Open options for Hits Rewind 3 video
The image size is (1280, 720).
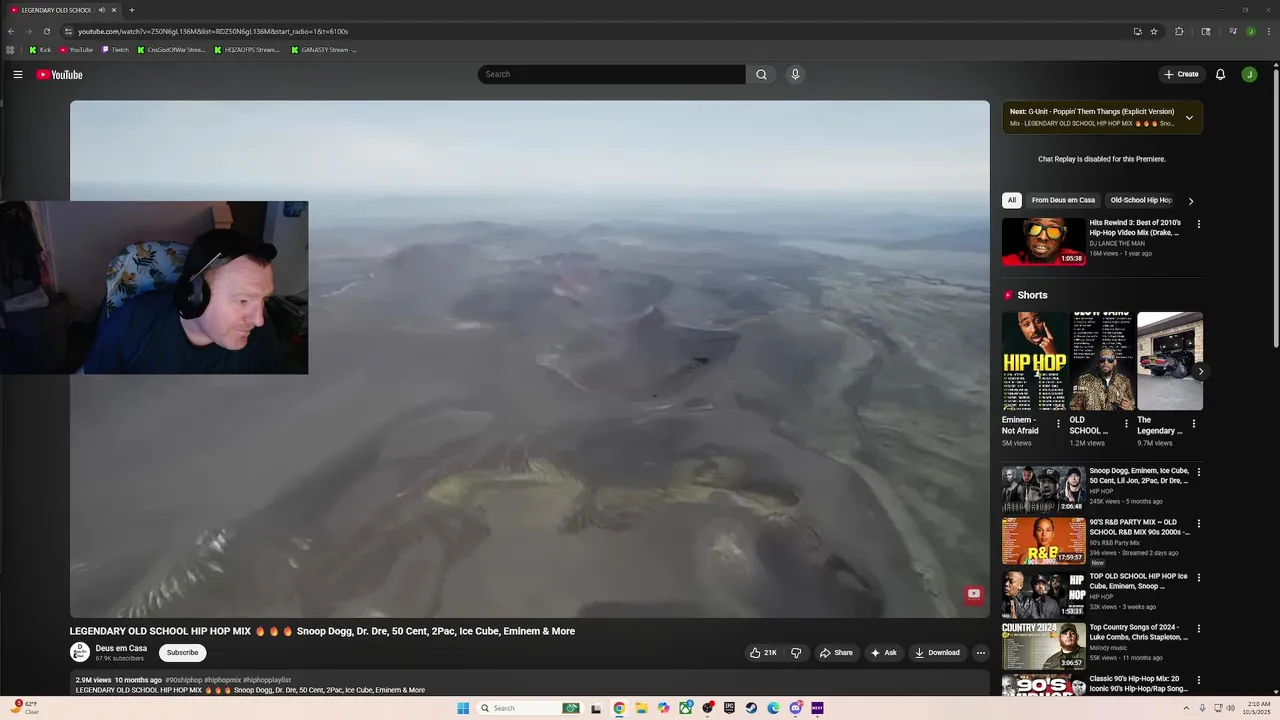tap(1198, 224)
